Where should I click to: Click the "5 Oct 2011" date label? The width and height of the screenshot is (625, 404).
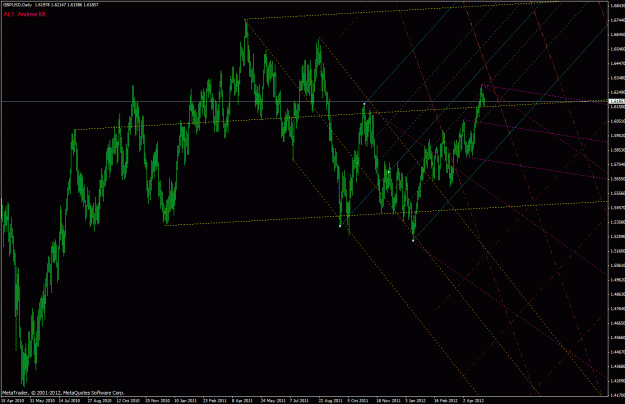click(358, 400)
